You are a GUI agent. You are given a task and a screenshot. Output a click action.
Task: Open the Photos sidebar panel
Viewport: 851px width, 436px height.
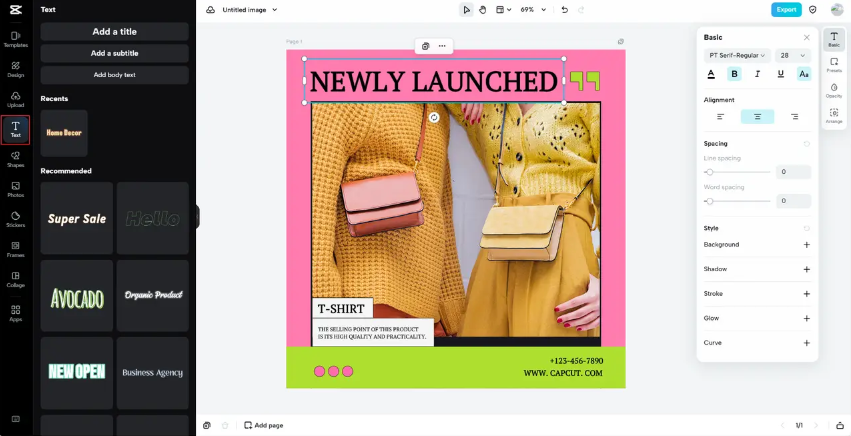point(16,189)
